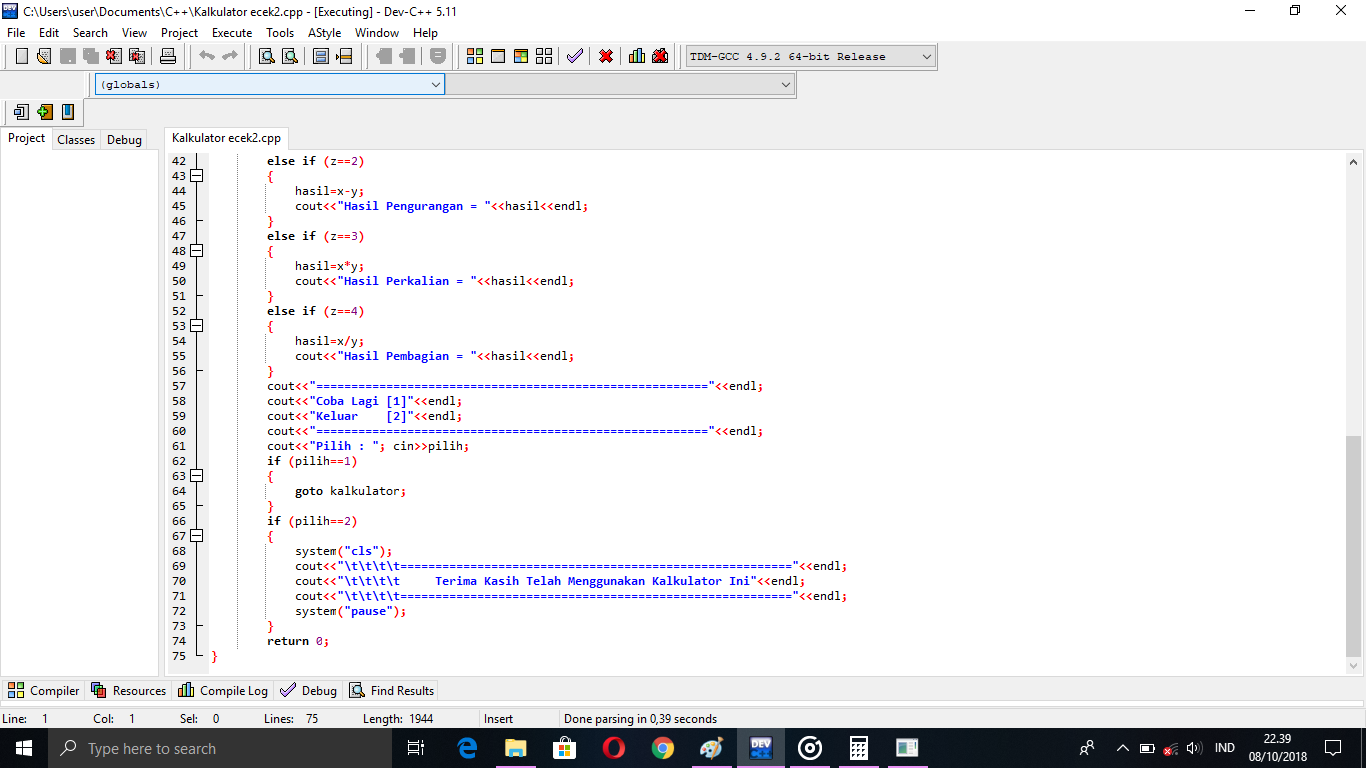Click the Delete Profiling Information icon
Screen dimensions: 1366x768
(x=660, y=56)
